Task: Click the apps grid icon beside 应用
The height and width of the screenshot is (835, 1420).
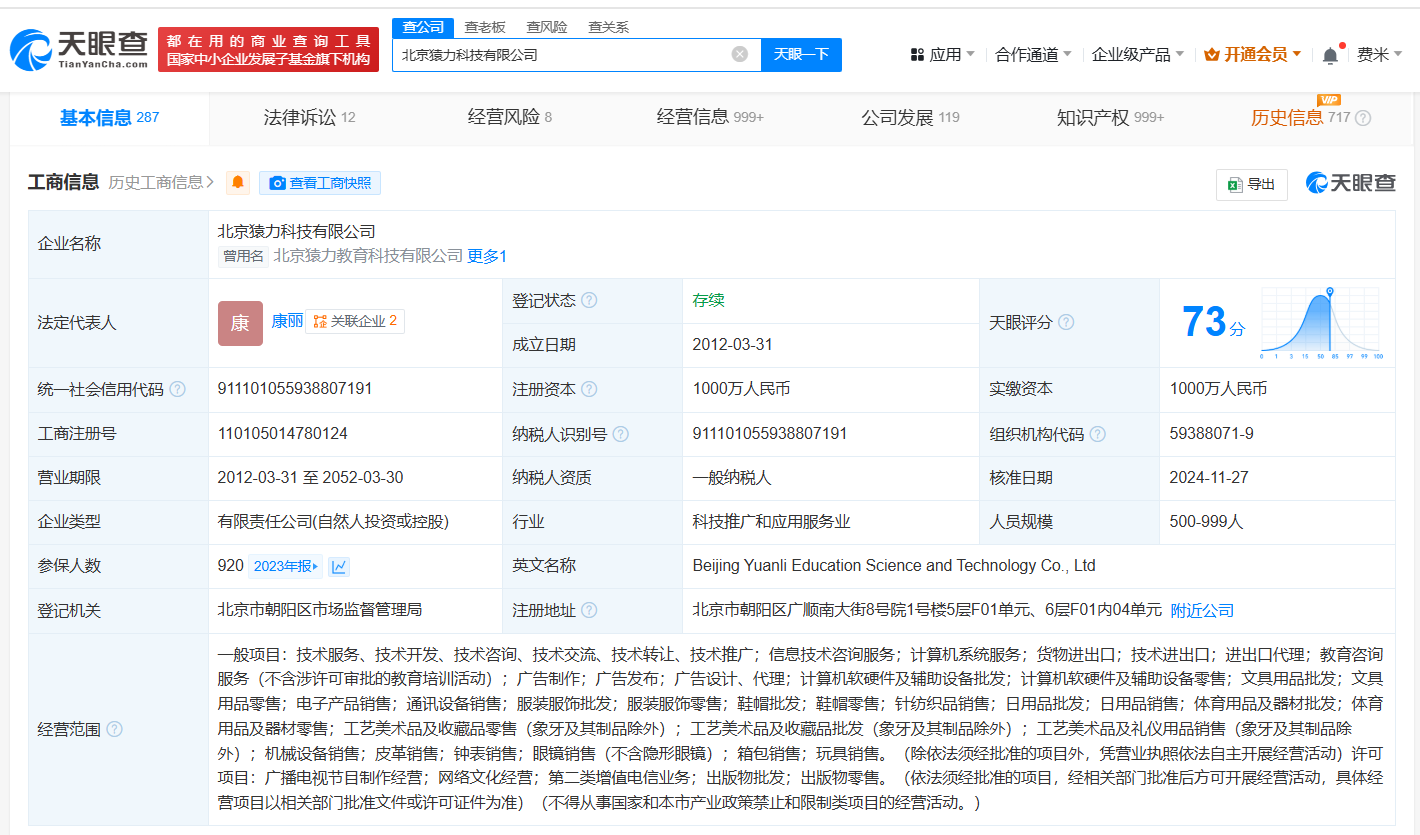Action: tap(917, 55)
